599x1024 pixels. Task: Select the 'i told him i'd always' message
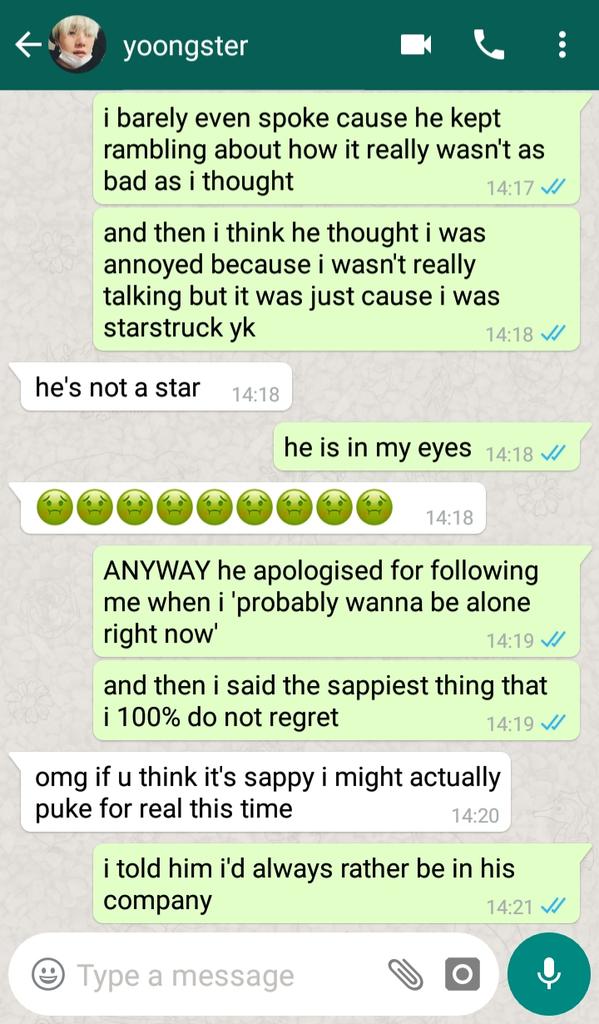(336, 884)
